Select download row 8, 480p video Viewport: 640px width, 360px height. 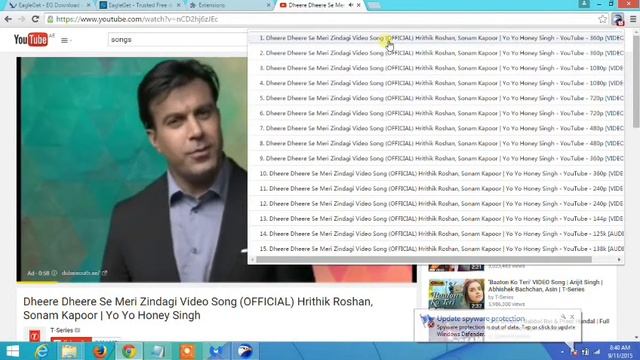pos(436,143)
